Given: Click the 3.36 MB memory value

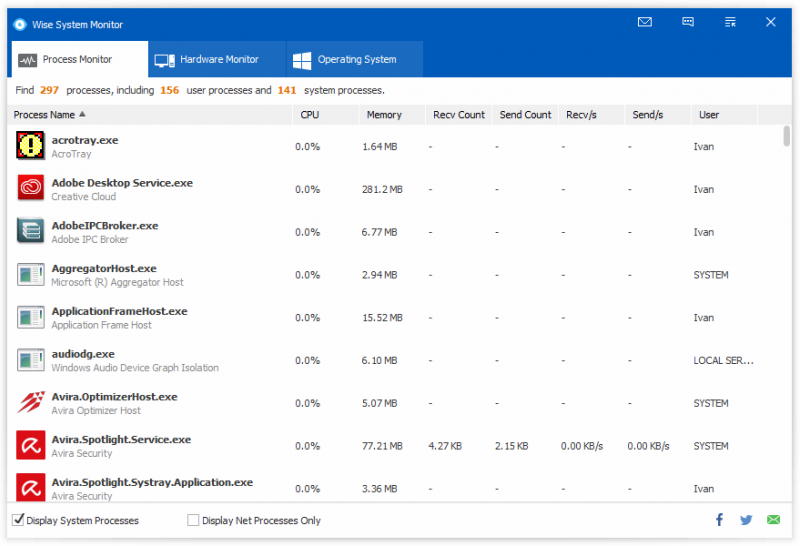Looking at the screenshot, I should coord(380,489).
